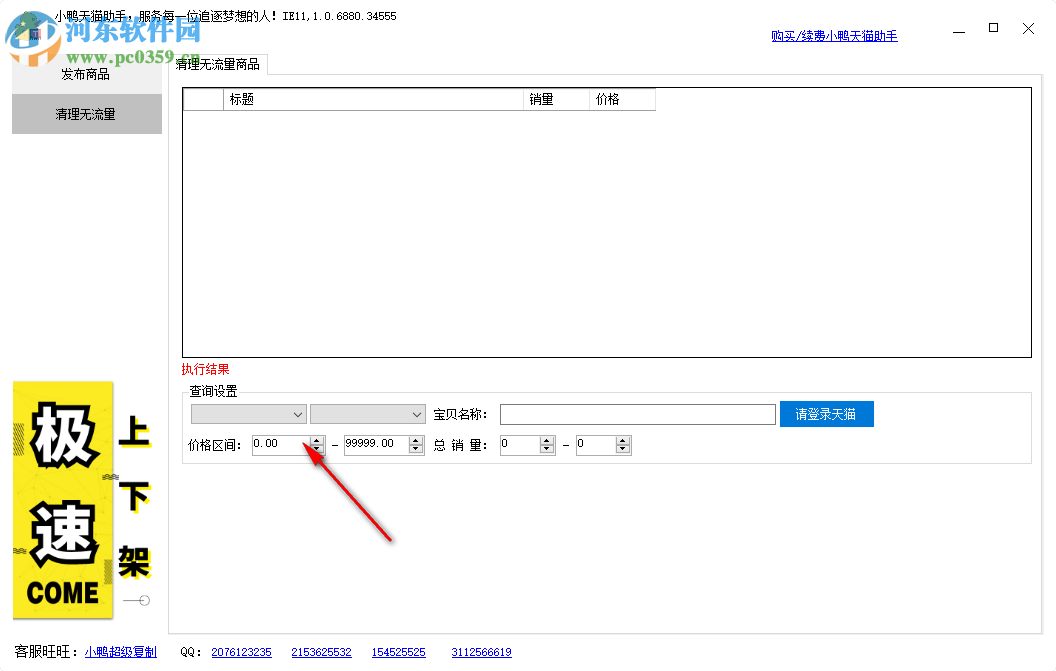1056x671 pixels.
Task: Click the 执行结果 red status text
Action: pos(205,369)
